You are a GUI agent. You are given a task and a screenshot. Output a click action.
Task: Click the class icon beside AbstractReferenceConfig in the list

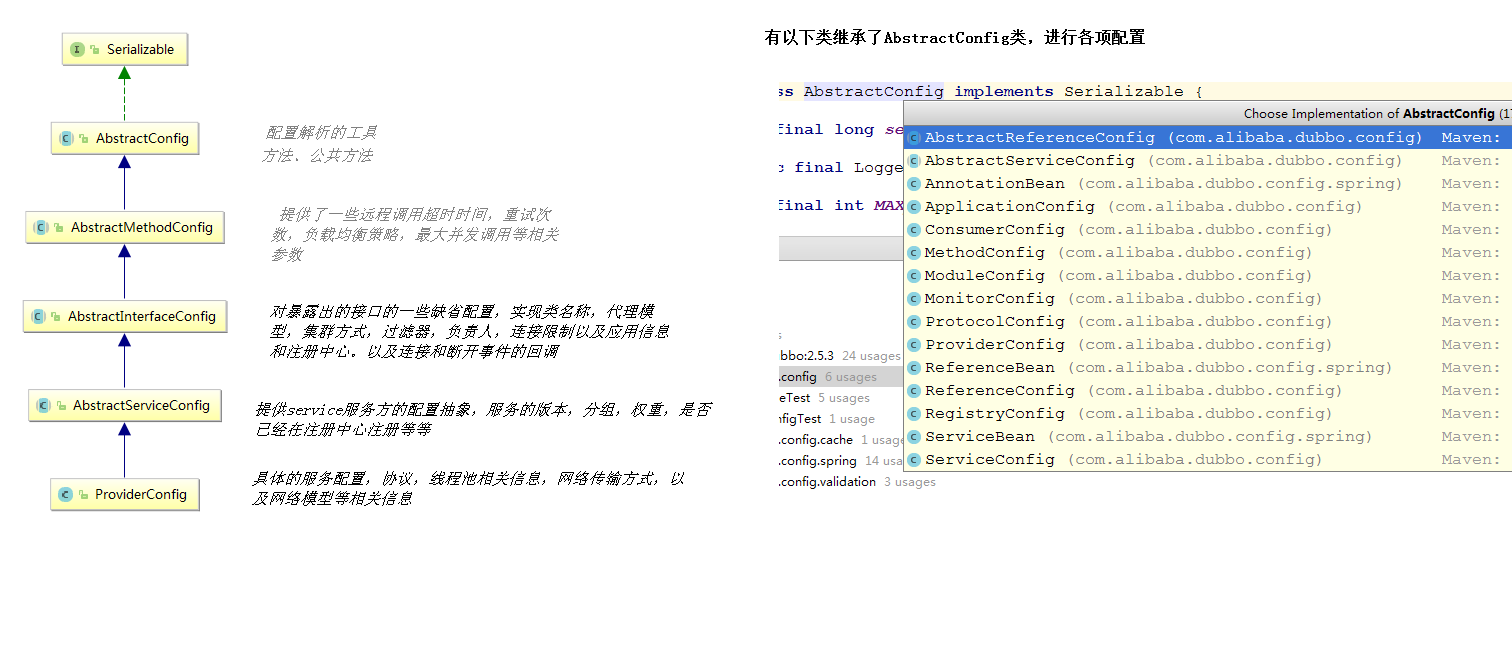click(913, 138)
